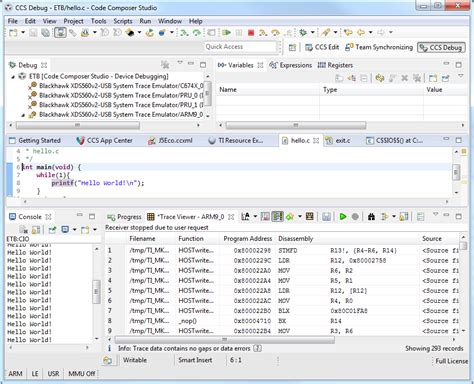Switch to the Registers tab
This screenshot has width=474, height=384.
click(335, 65)
